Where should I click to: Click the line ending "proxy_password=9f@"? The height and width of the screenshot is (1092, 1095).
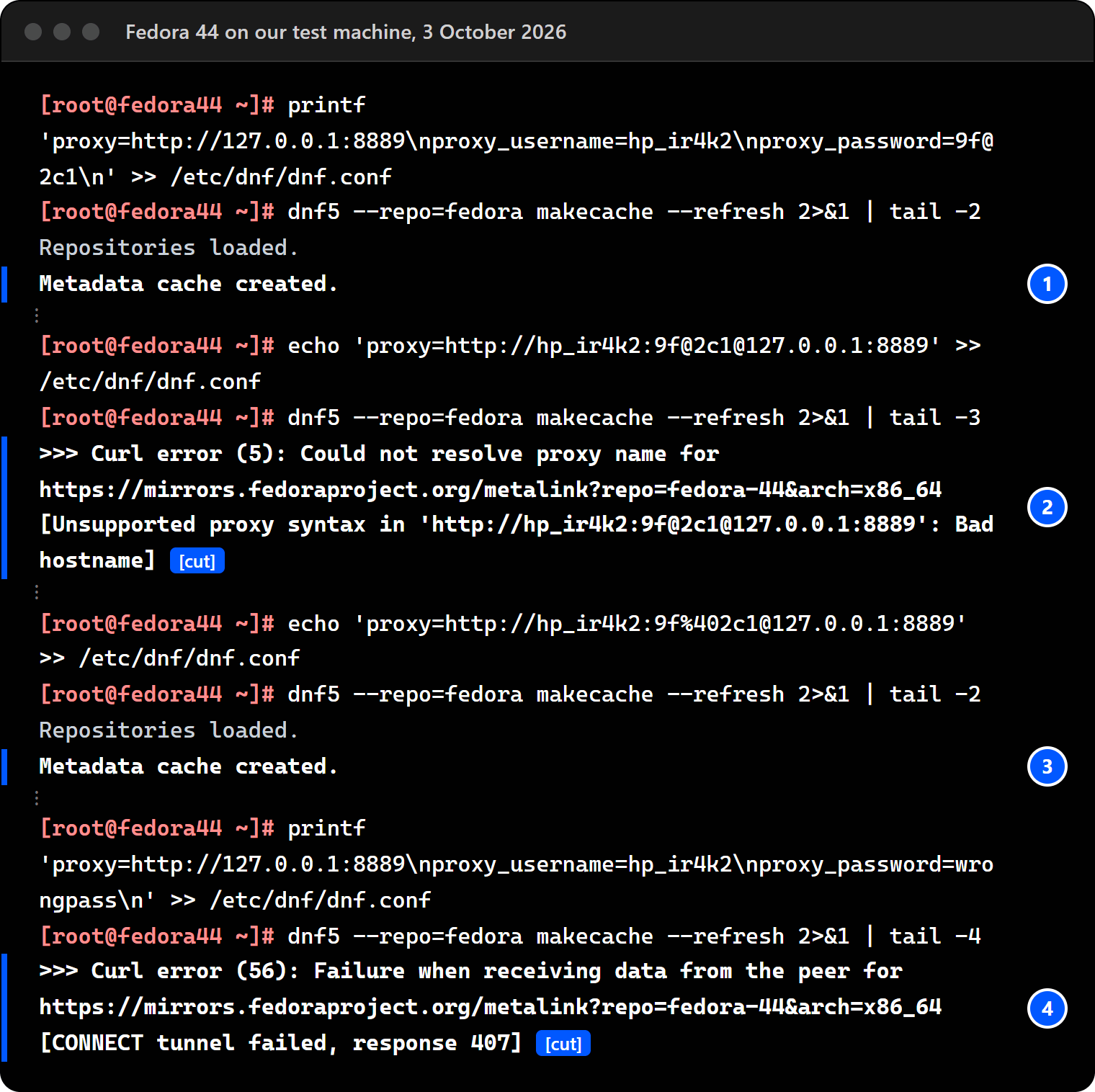(517, 141)
